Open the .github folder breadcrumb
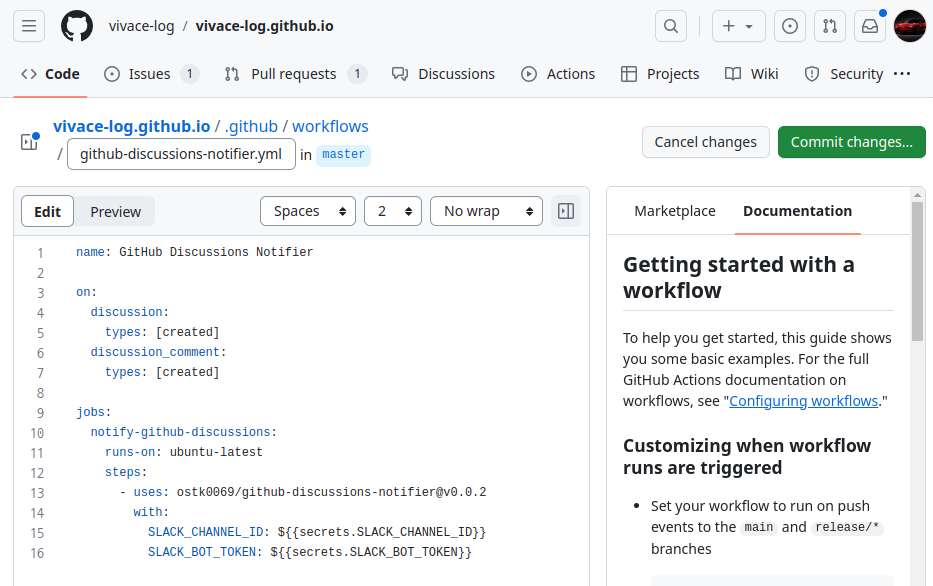This screenshot has width=933, height=586. (252, 126)
